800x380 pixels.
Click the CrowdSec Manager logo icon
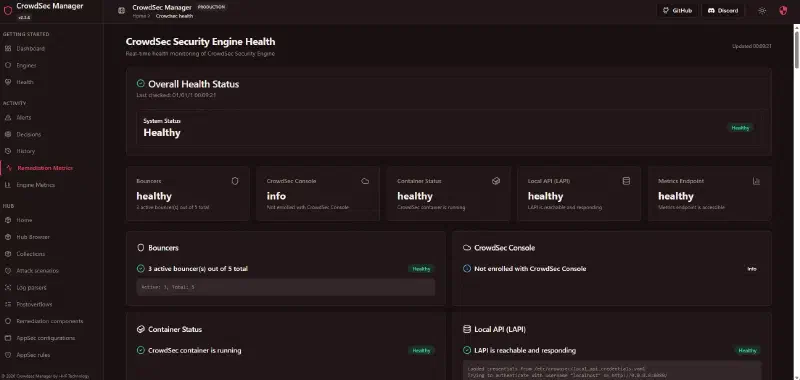coord(8,10)
